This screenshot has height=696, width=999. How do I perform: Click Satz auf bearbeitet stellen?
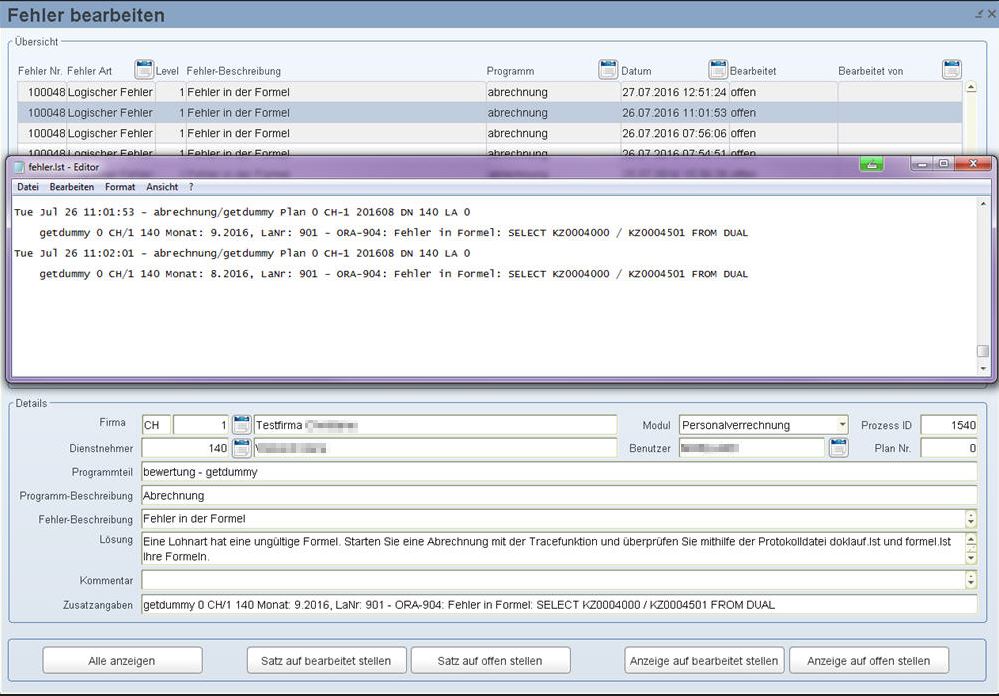coord(326,660)
